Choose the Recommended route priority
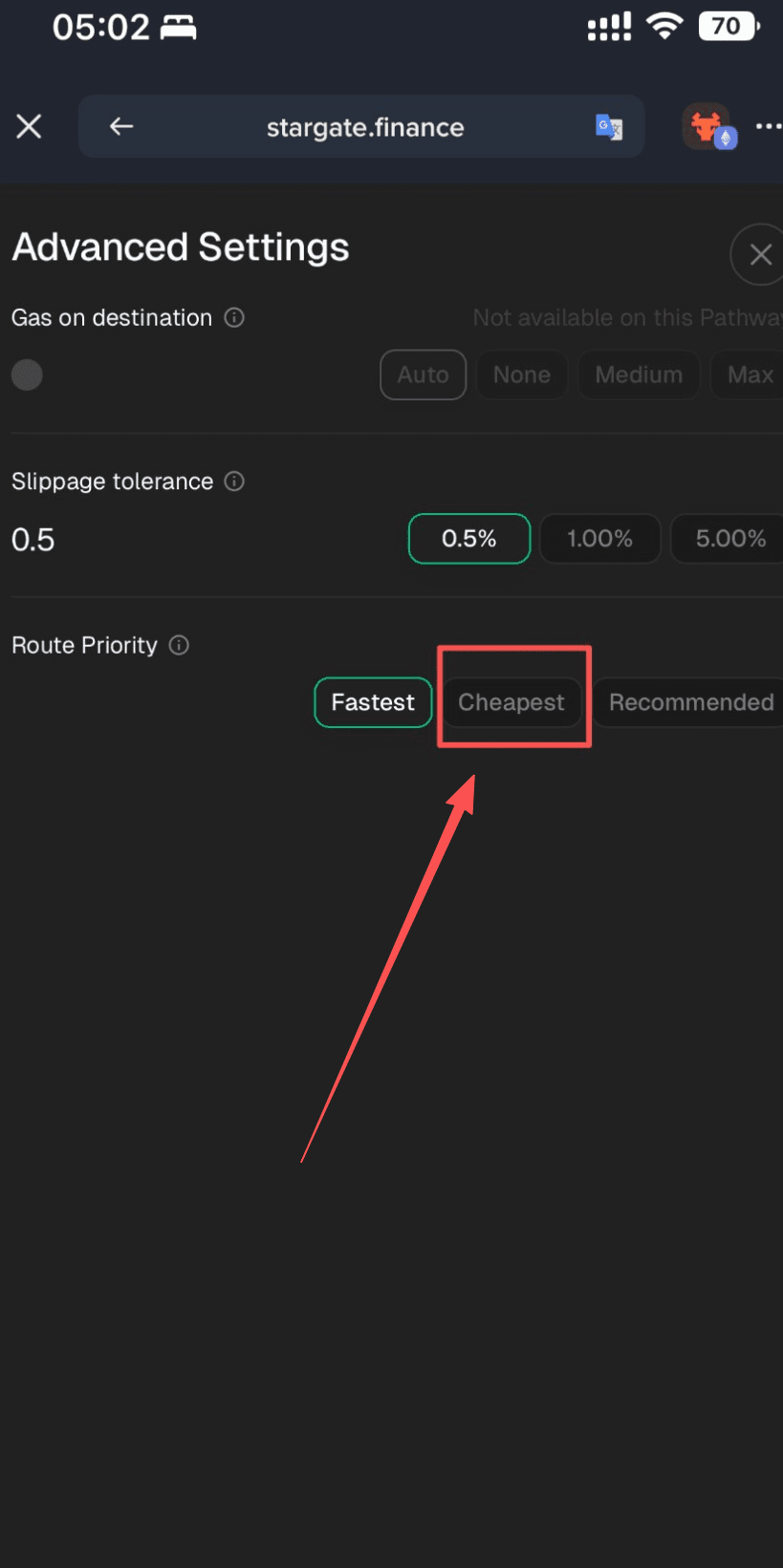 690,702
